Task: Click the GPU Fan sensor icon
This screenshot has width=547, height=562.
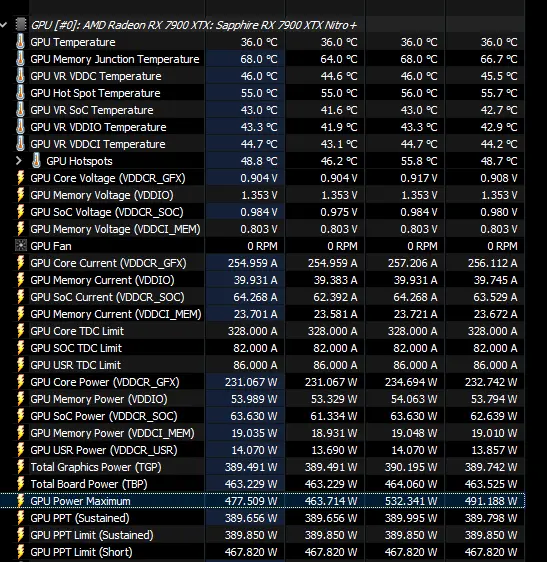Action: tap(21, 246)
